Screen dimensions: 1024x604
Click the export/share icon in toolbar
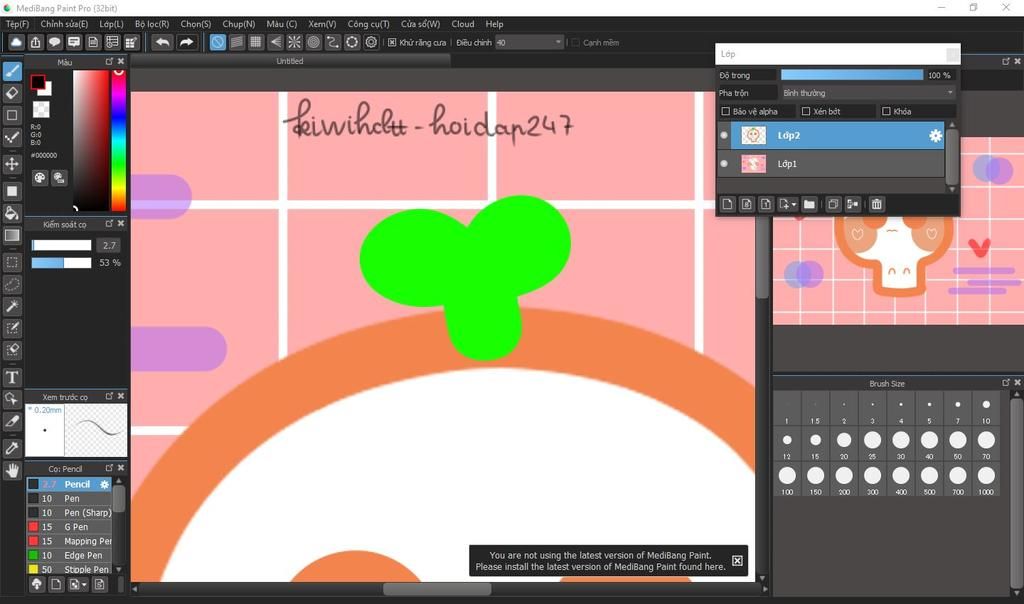(x=35, y=42)
